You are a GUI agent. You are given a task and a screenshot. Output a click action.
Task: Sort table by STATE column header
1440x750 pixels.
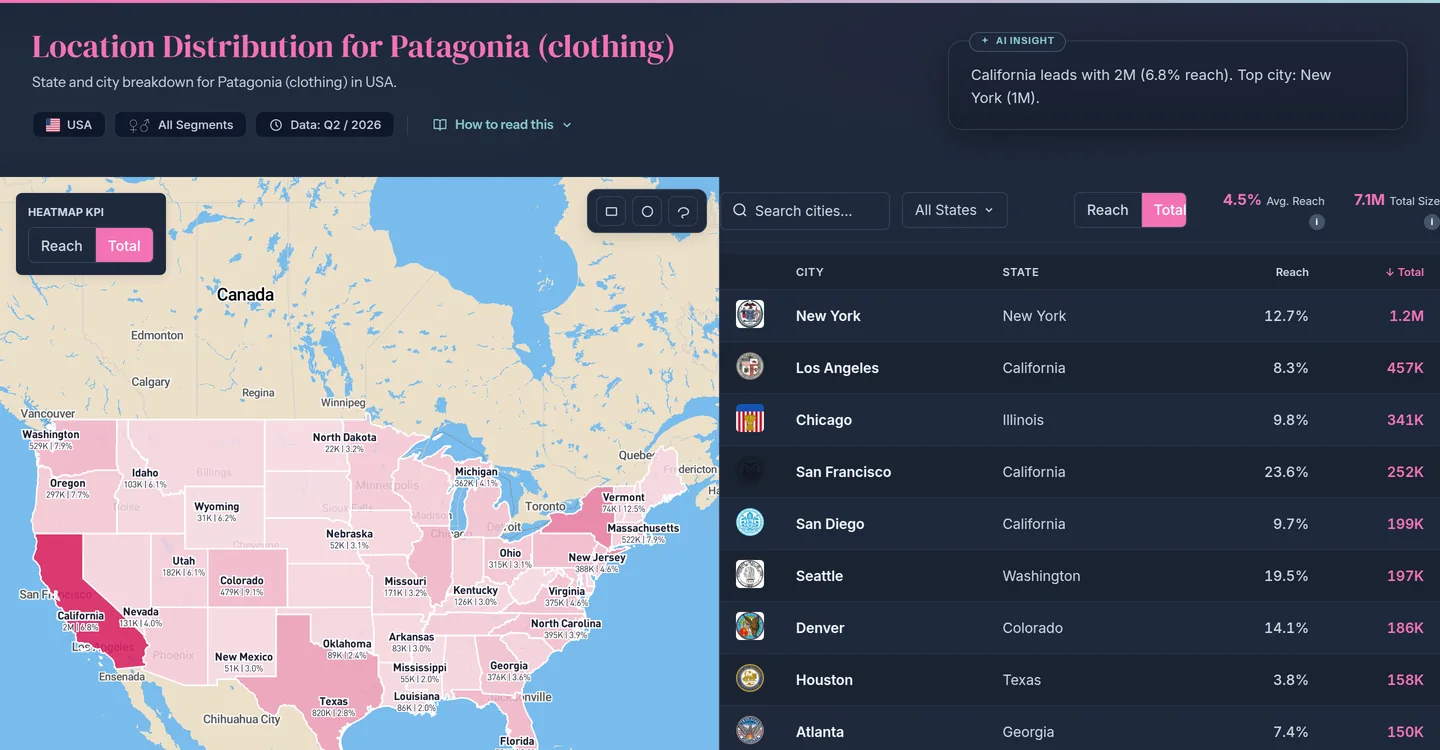point(1021,272)
